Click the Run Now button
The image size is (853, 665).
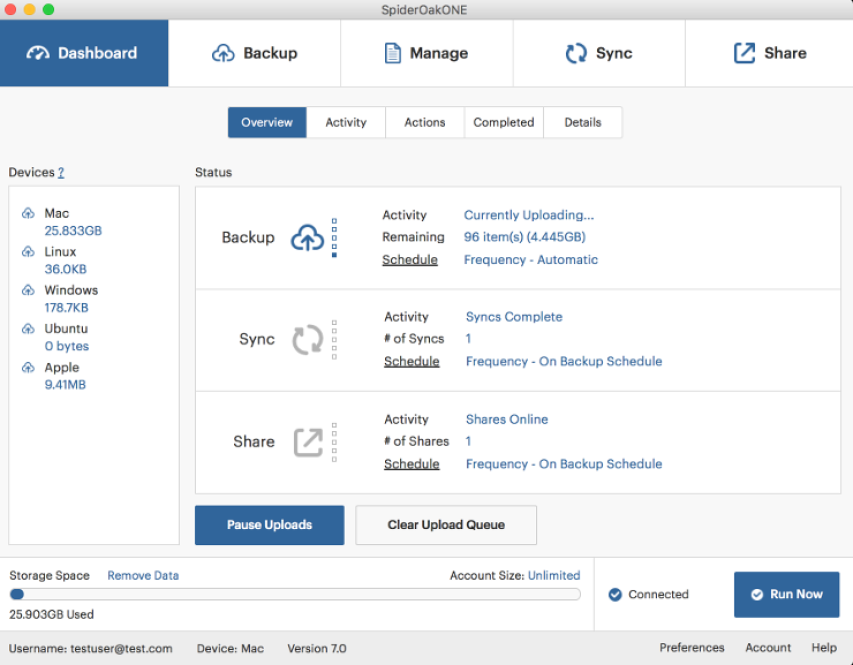point(787,594)
